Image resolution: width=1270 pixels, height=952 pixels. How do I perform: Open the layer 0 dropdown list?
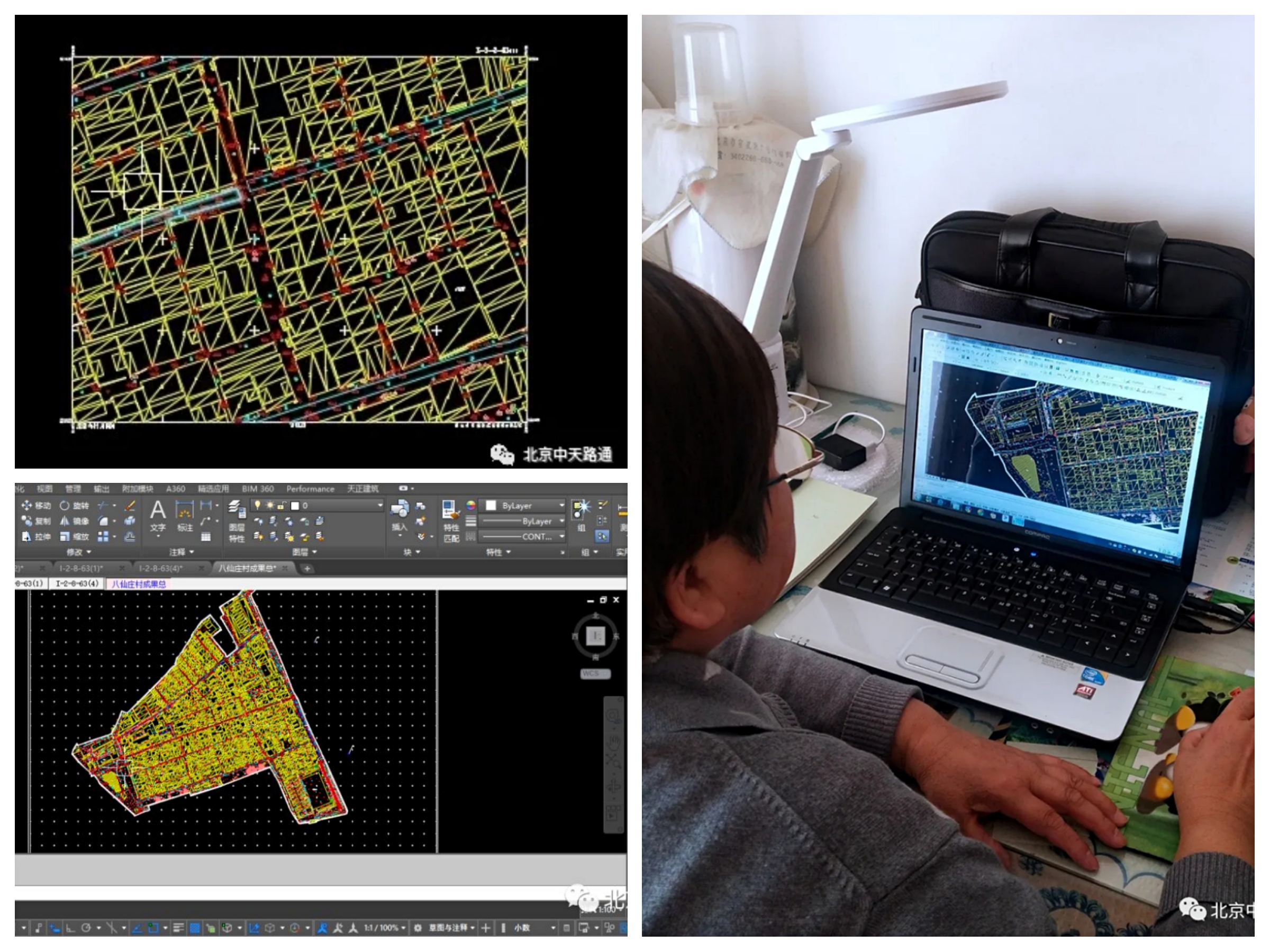(379, 506)
